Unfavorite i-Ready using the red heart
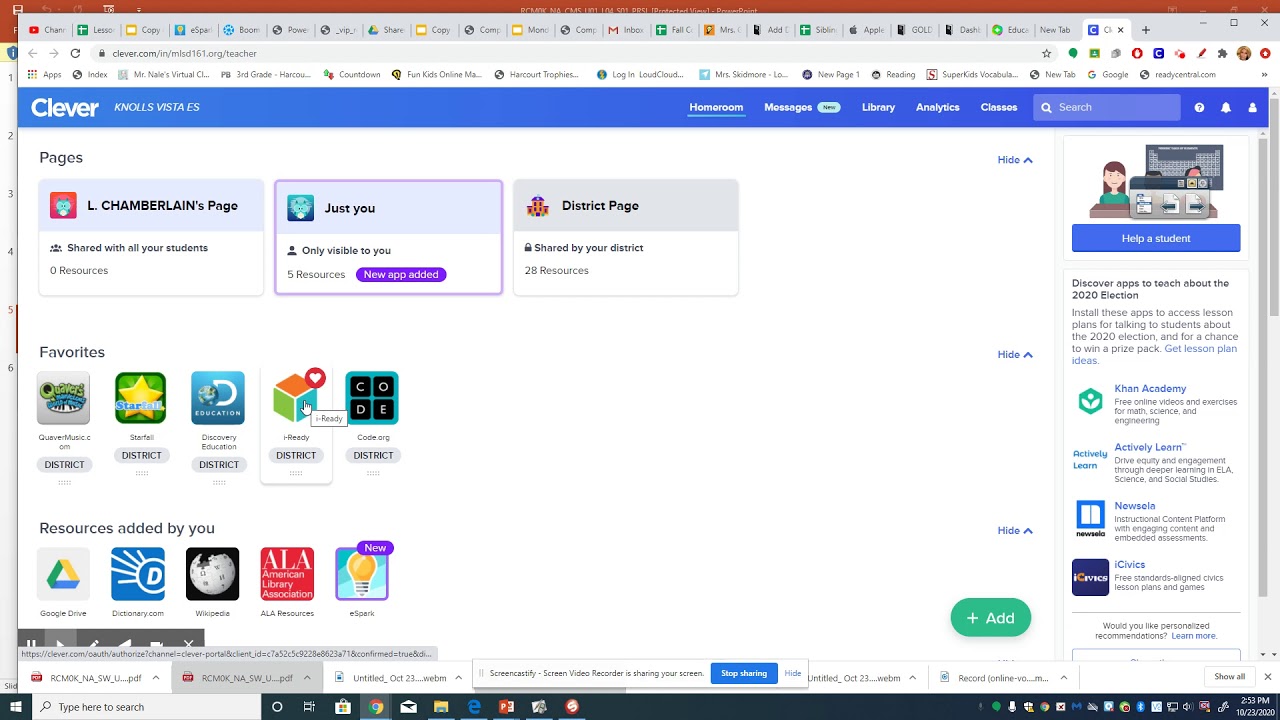Screen dimensions: 1280x720 point(315,378)
